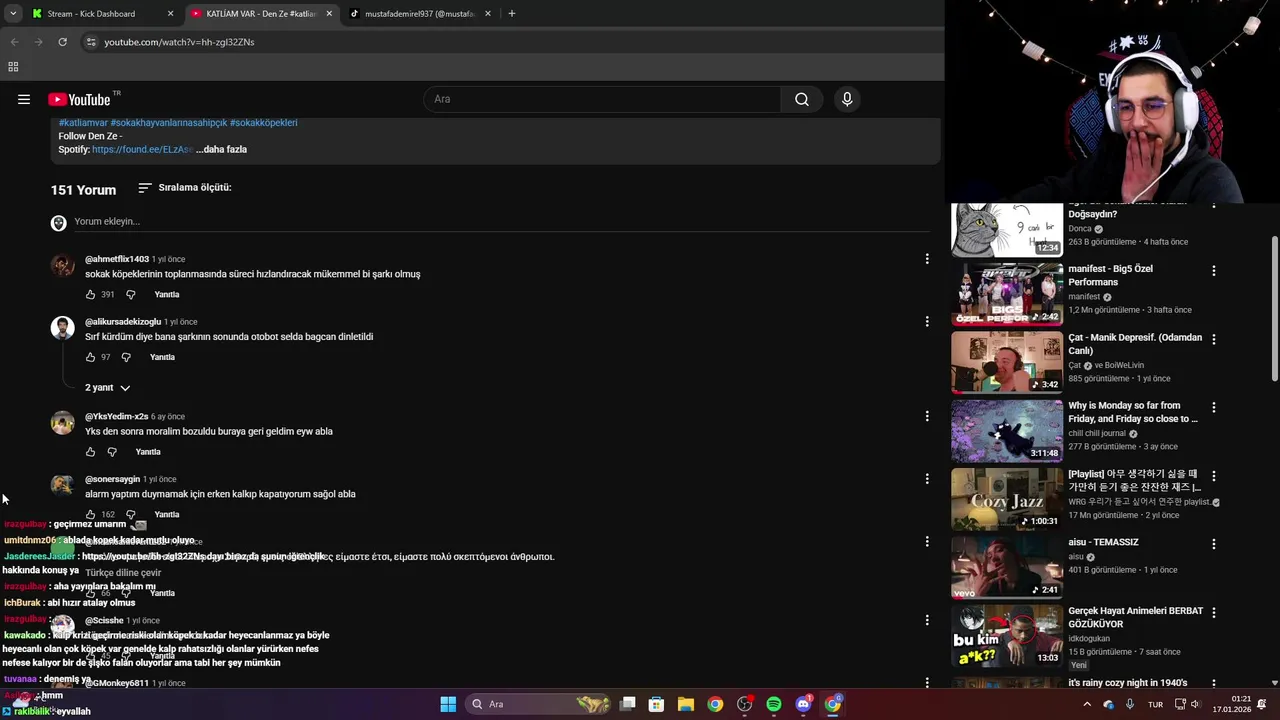This screenshot has width=1280, height=720.
Task: Open Chrome apps grid in bookmarks bar
Action: pos(13,67)
